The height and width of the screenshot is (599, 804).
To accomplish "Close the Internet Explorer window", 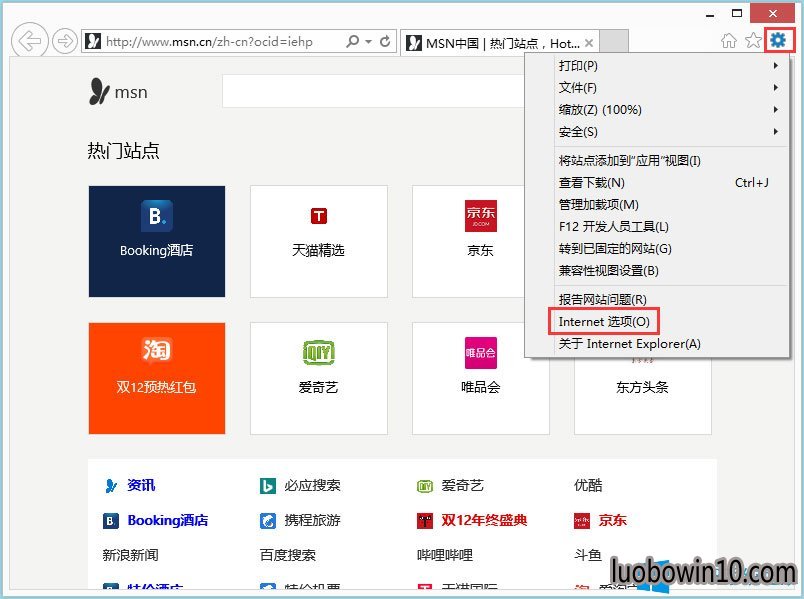I will tap(772, 13).
